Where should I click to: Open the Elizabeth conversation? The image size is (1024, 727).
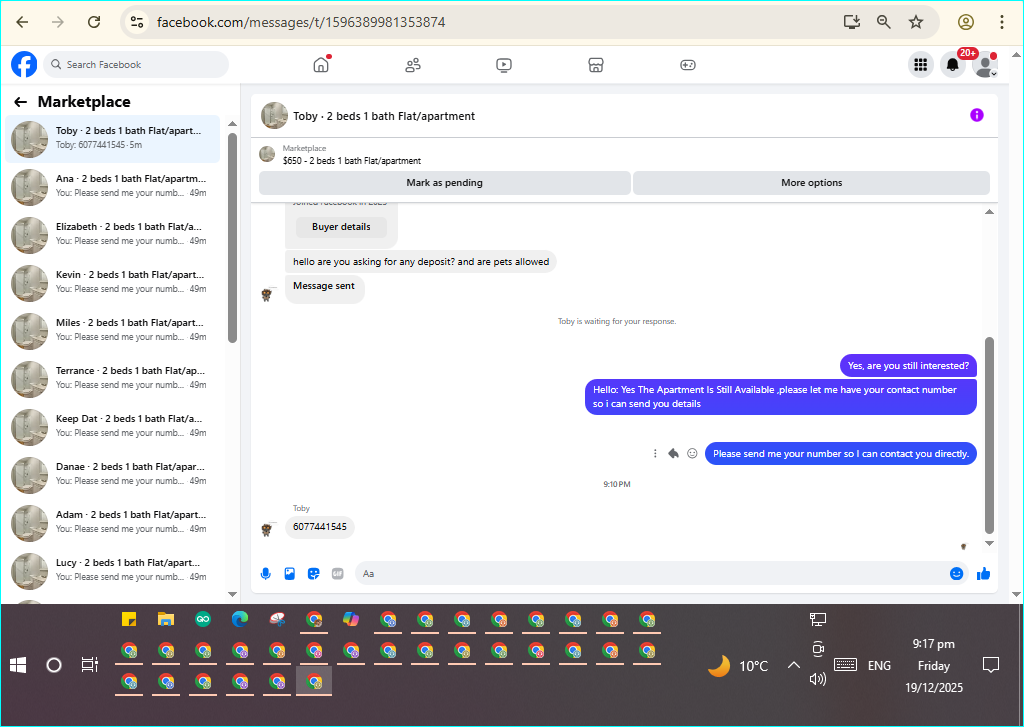coord(112,234)
